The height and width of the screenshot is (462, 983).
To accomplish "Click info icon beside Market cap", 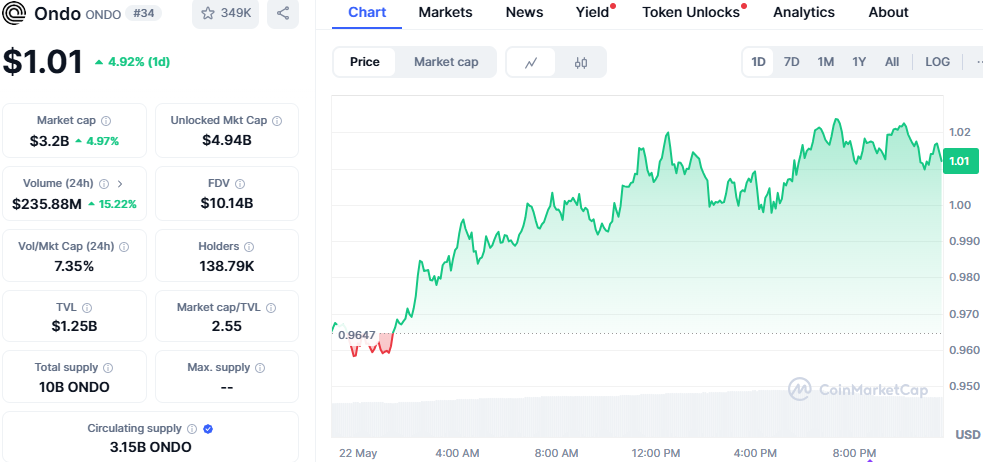I will (x=106, y=120).
